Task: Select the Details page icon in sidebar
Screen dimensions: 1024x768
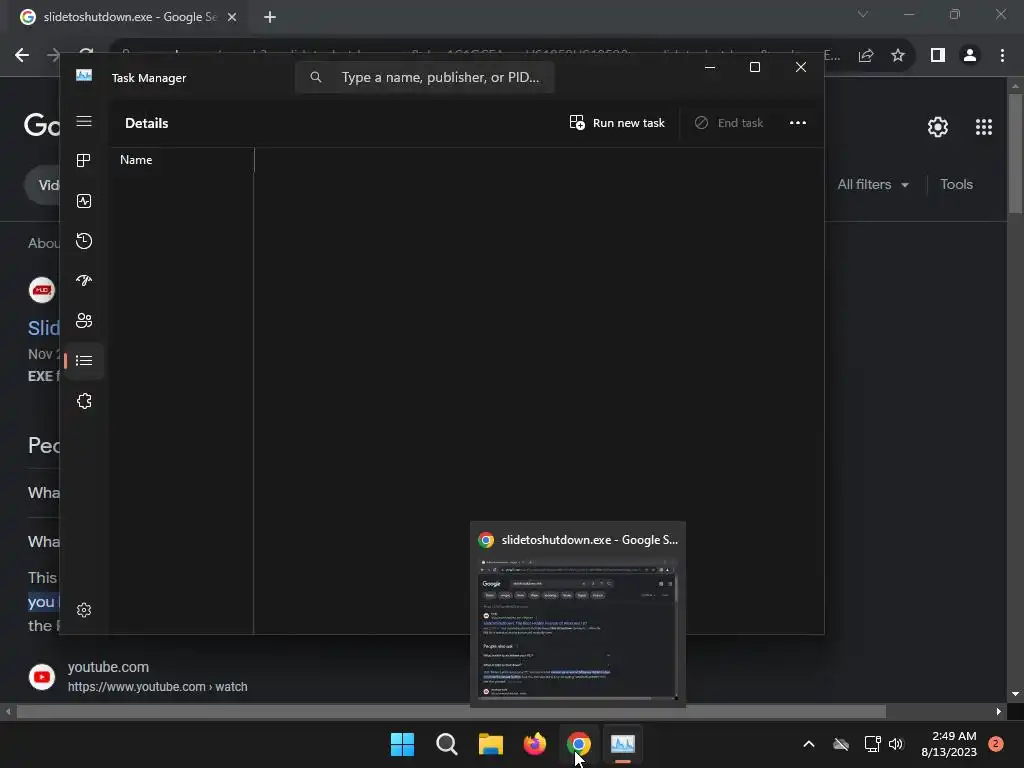Action: (x=84, y=360)
